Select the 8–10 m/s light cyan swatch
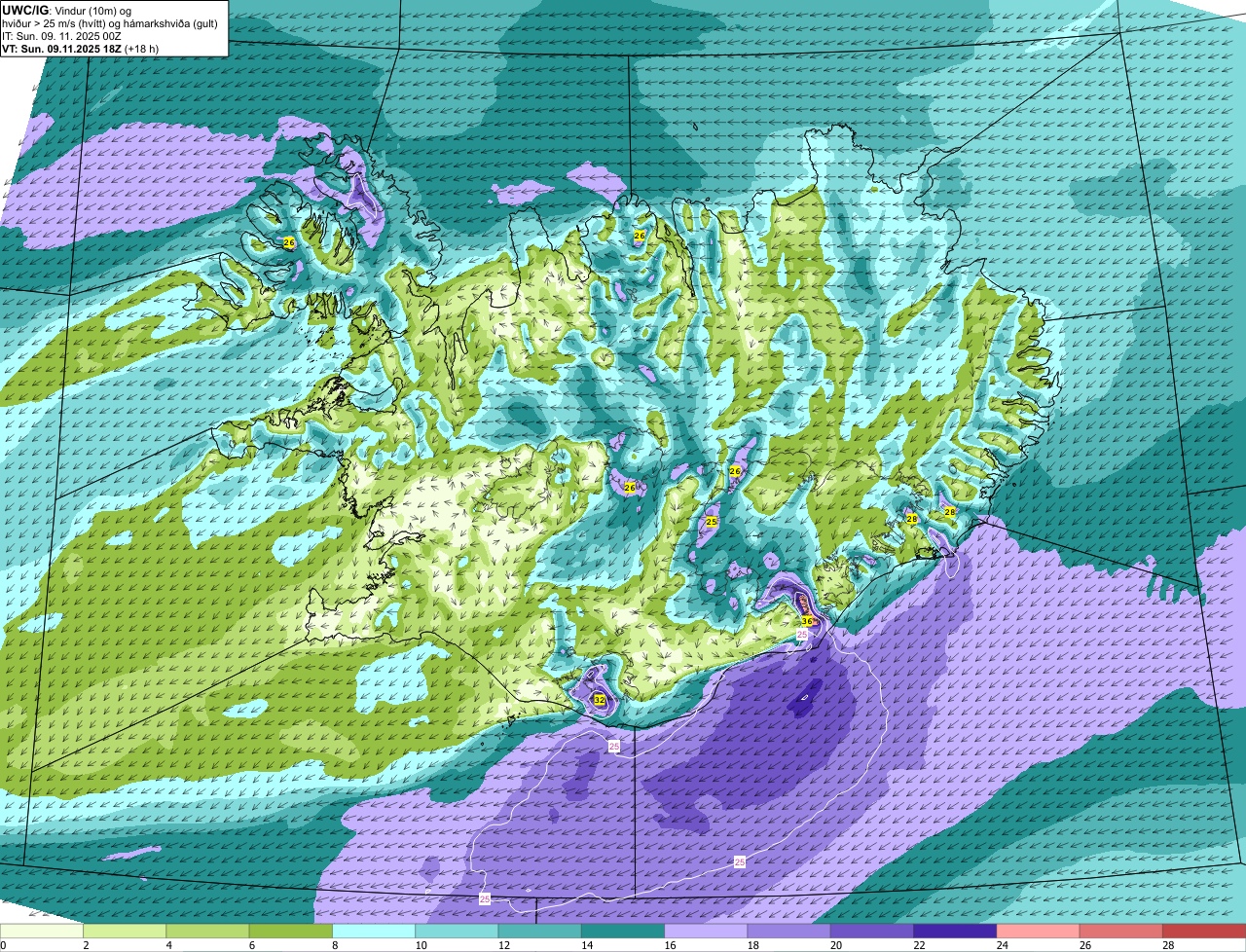The image size is (1246, 952). pos(374,931)
